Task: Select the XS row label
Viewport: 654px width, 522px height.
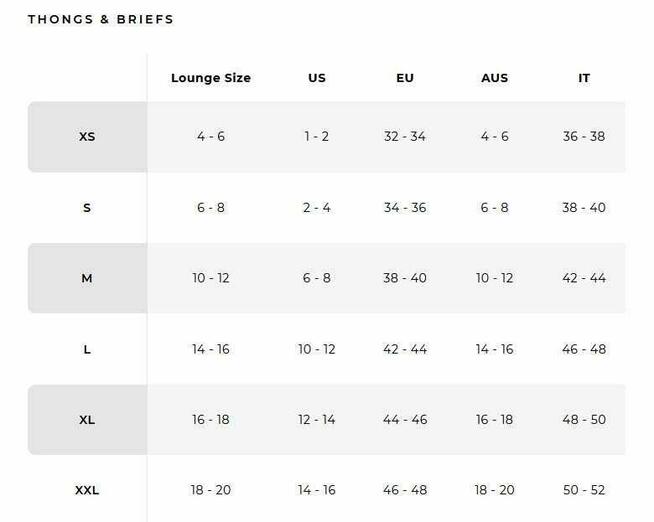Action: [x=87, y=136]
